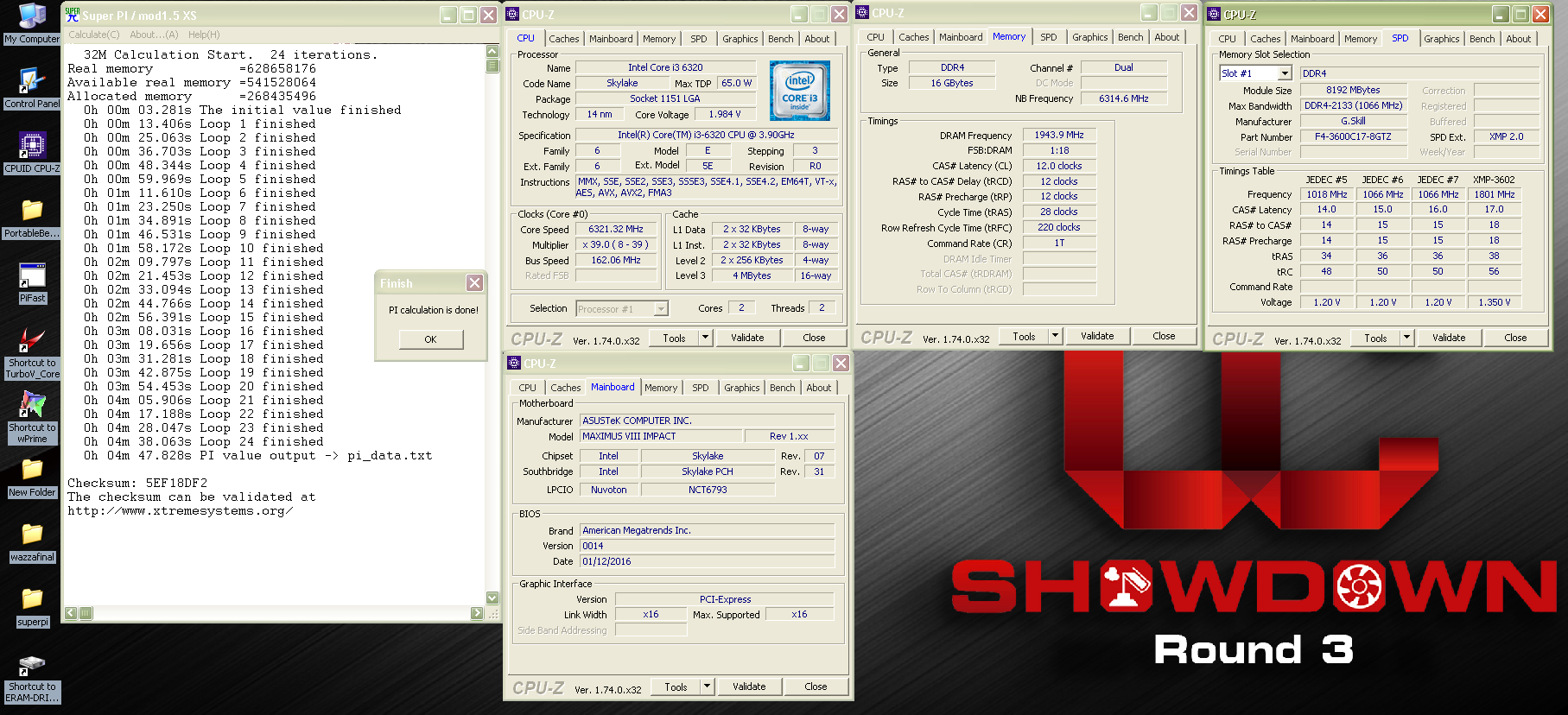Select the Shortcut to ERAM-DRI... icon
1568x715 pixels.
(x=32, y=677)
